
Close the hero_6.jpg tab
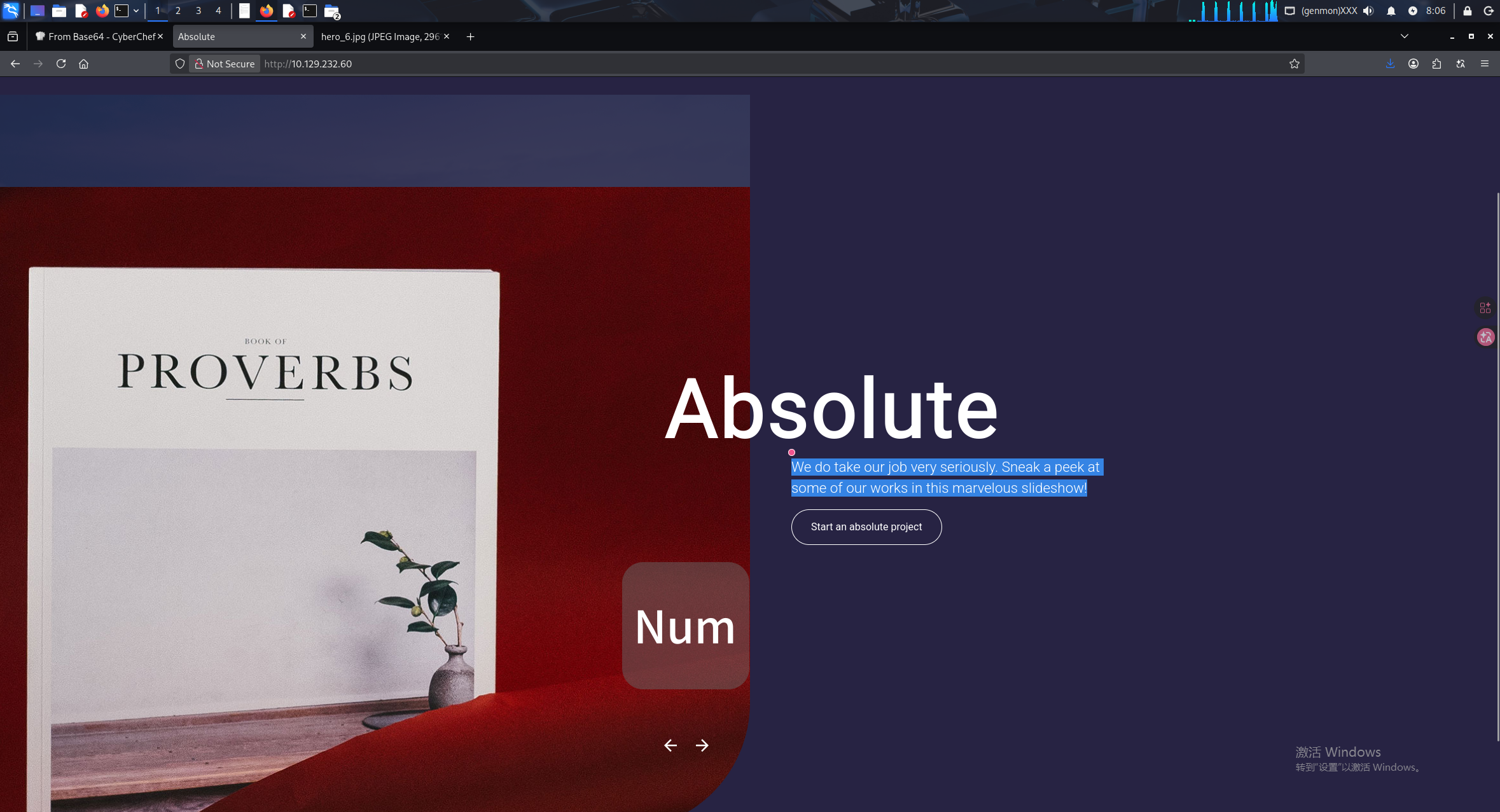coord(447,37)
